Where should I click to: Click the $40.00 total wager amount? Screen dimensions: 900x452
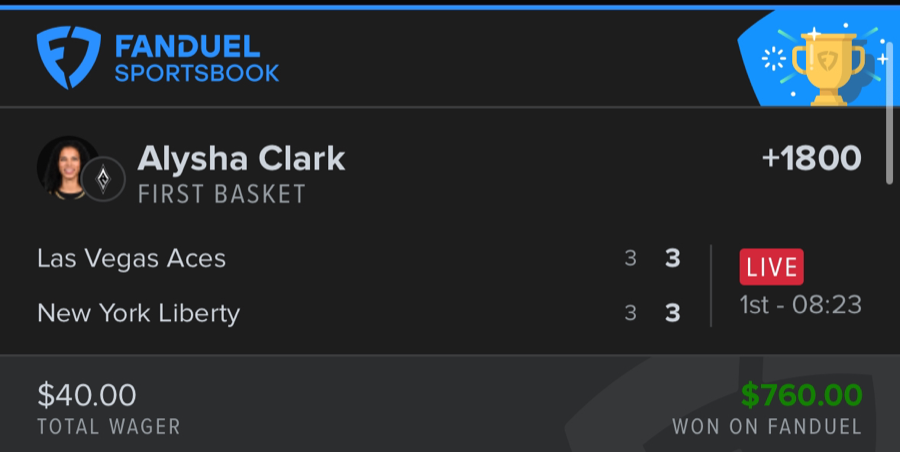click(86, 395)
